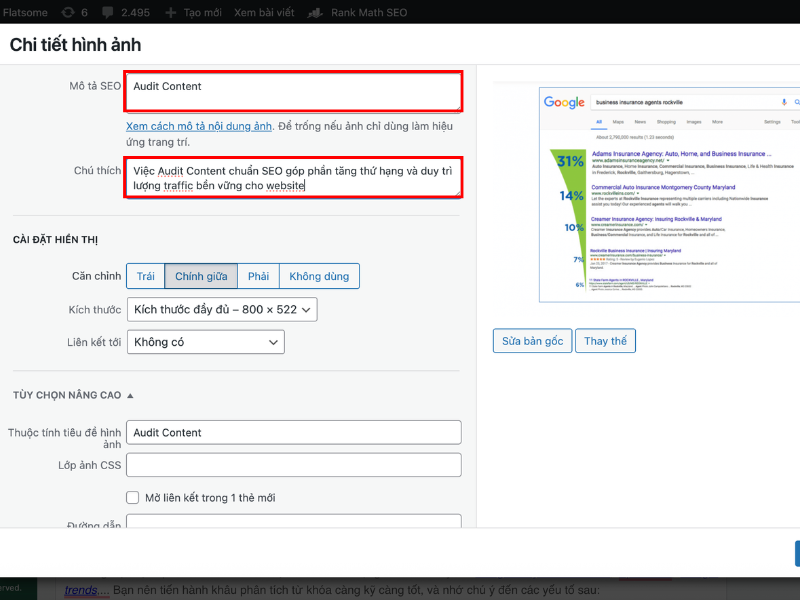Toggle Mở liên kết trong 1 thẻ mới checkbox
The width and height of the screenshot is (800, 600).
click(x=133, y=497)
